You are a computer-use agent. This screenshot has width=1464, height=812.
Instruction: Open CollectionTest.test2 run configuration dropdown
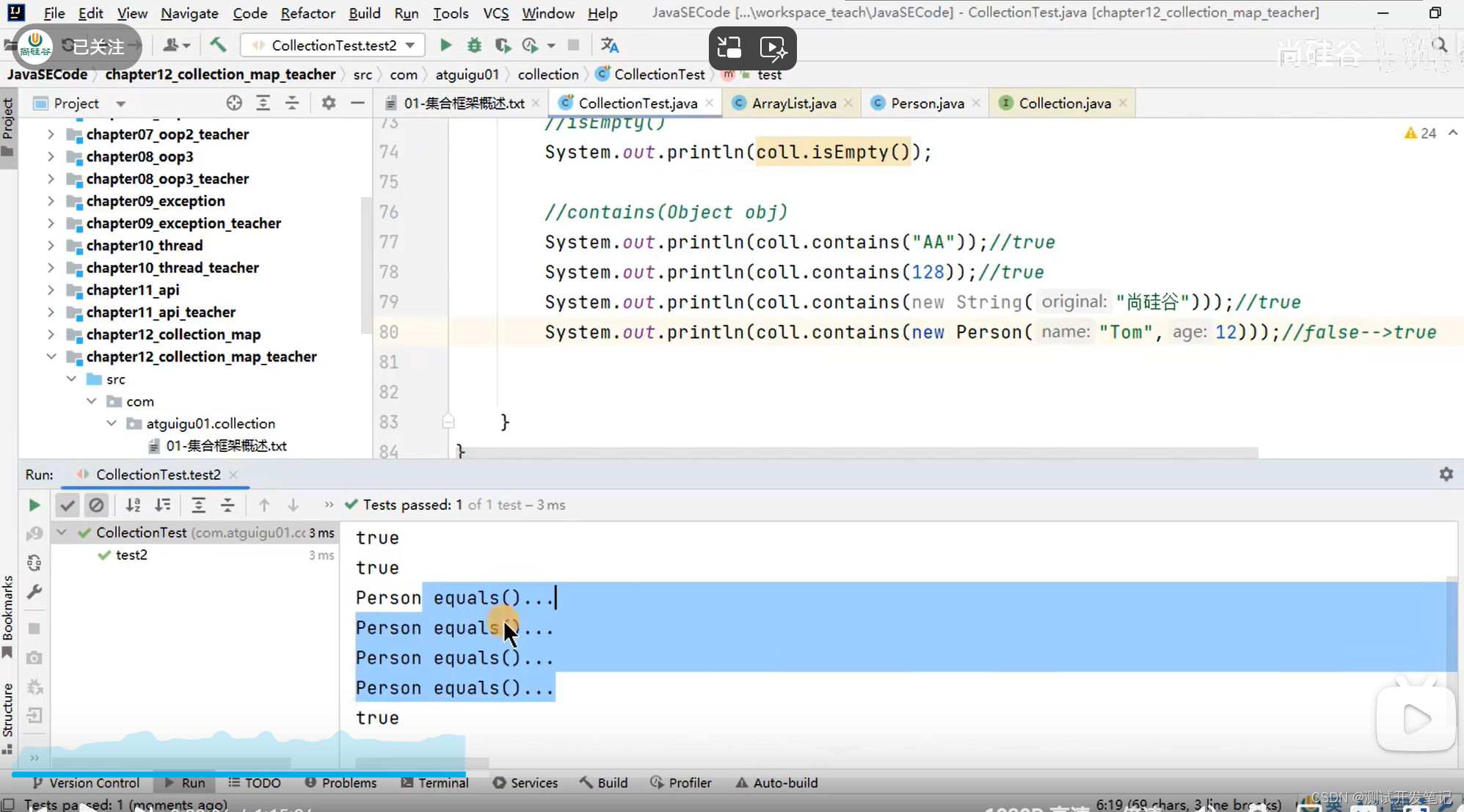(332, 45)
